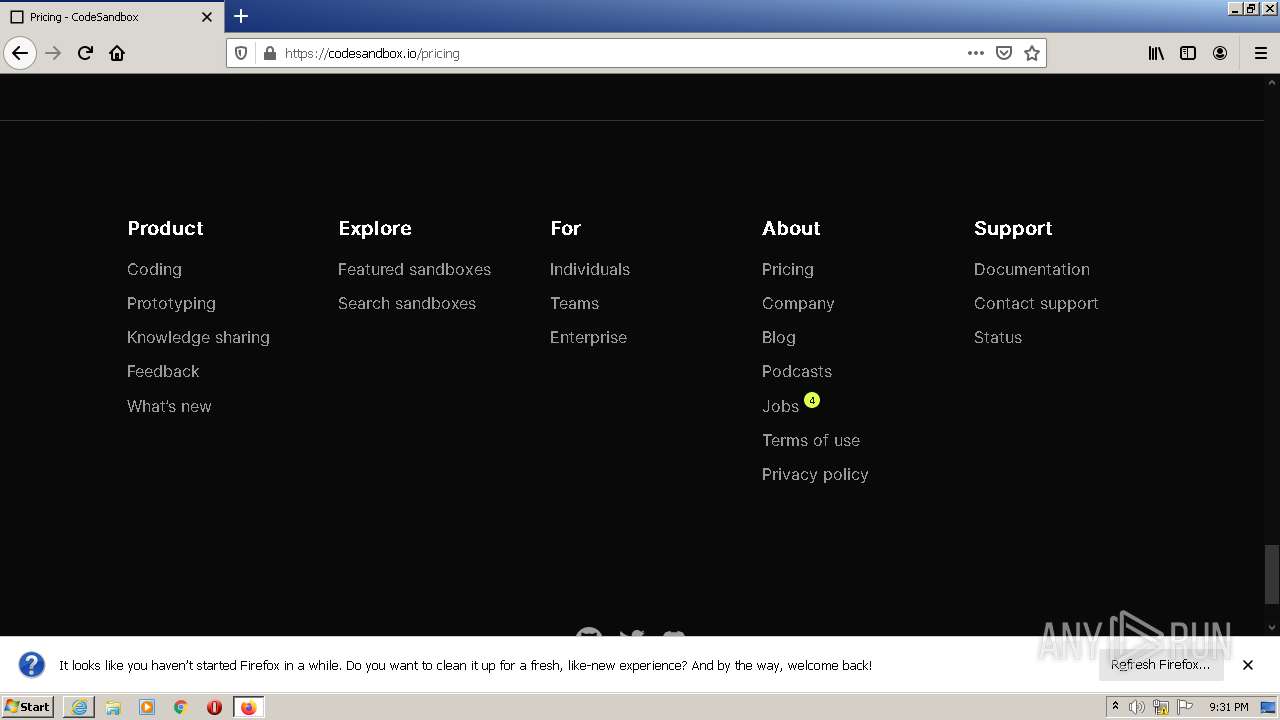Launch Internet Explorer from taskbar
Screen dimensions: 1280x720
tap(79, 707)
